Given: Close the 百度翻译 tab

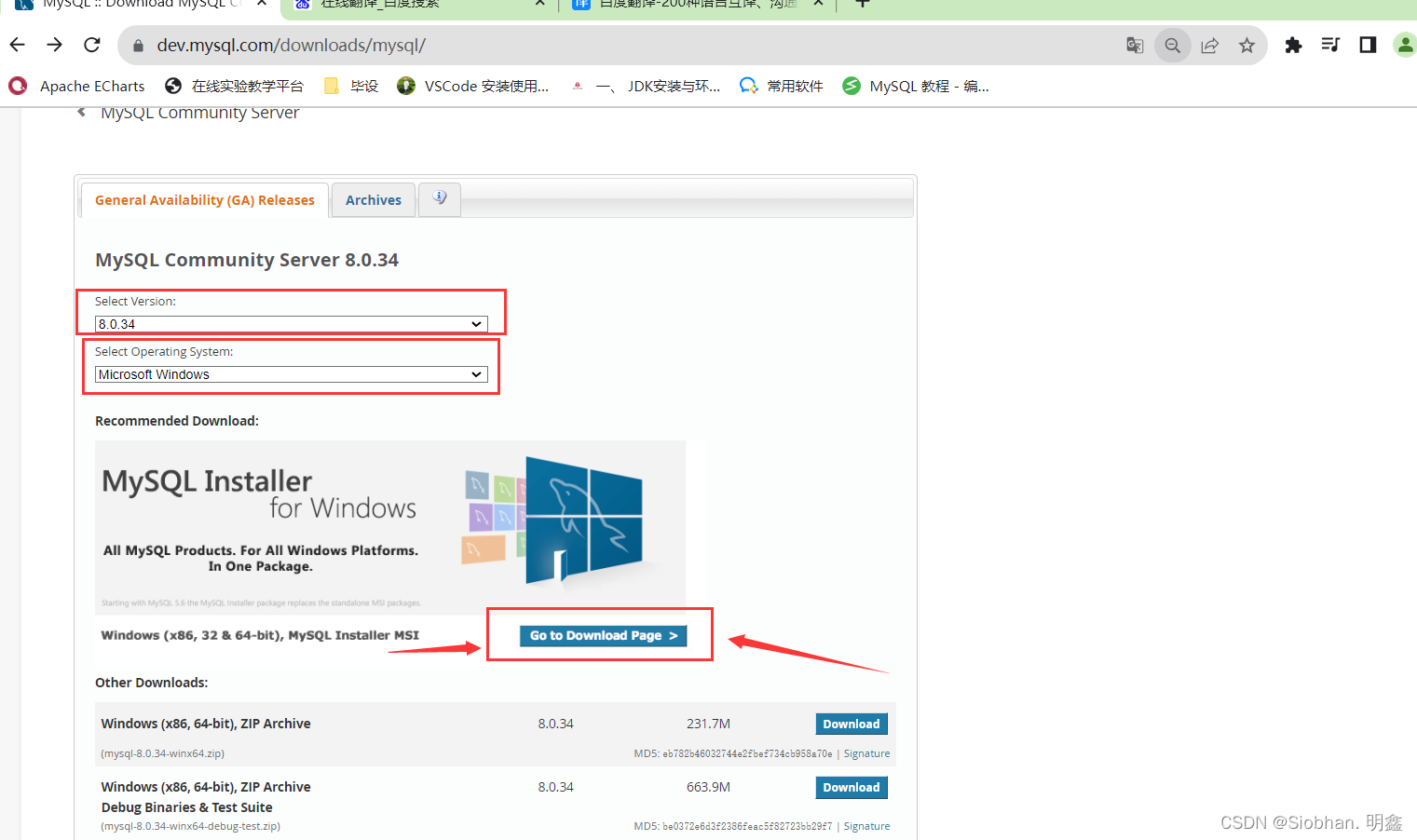Looking at the screenshot, I should pyautogui.click(x=818, y=4).
